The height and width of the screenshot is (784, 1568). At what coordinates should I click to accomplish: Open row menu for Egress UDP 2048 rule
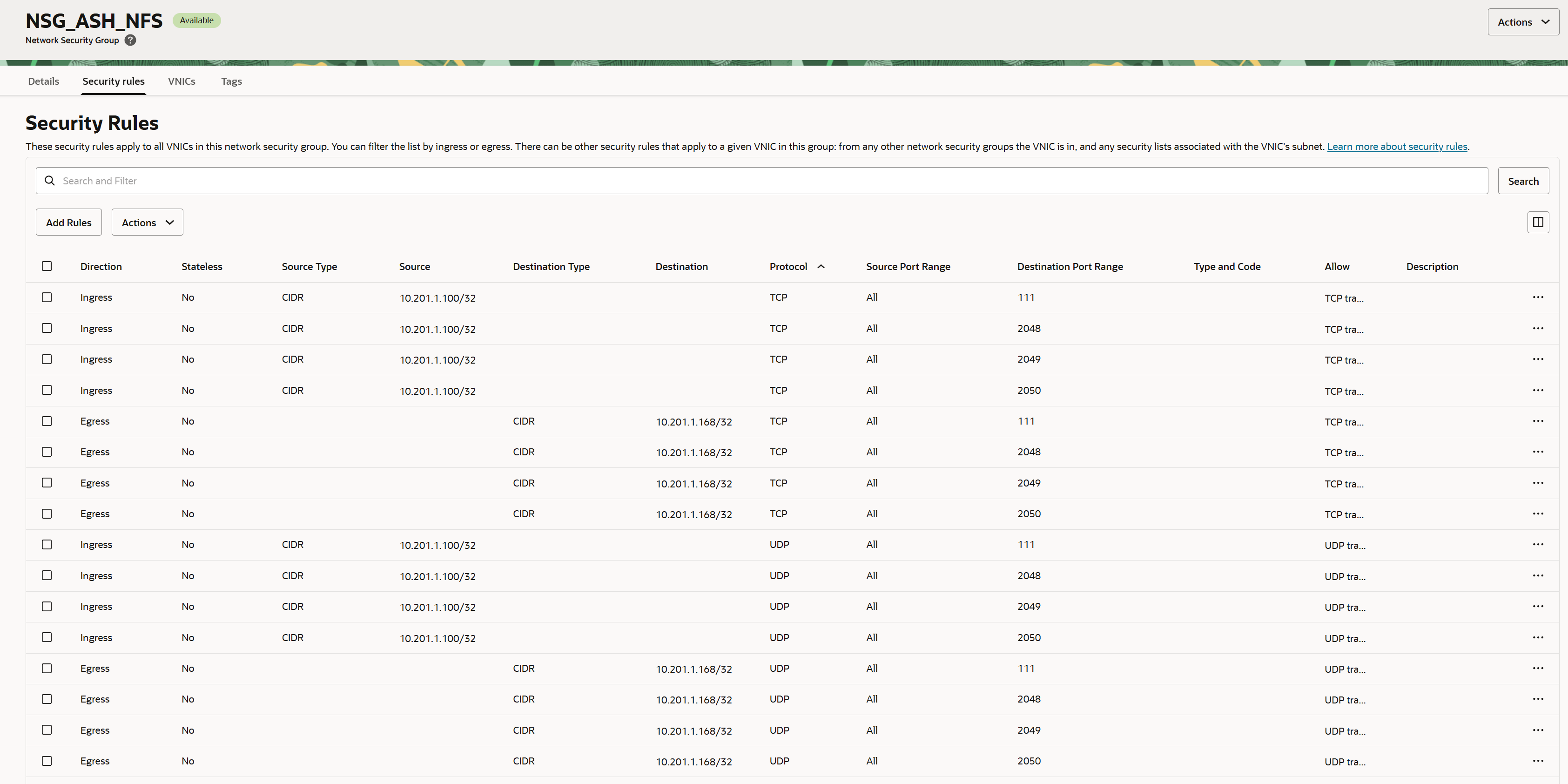click(1538, 699)
